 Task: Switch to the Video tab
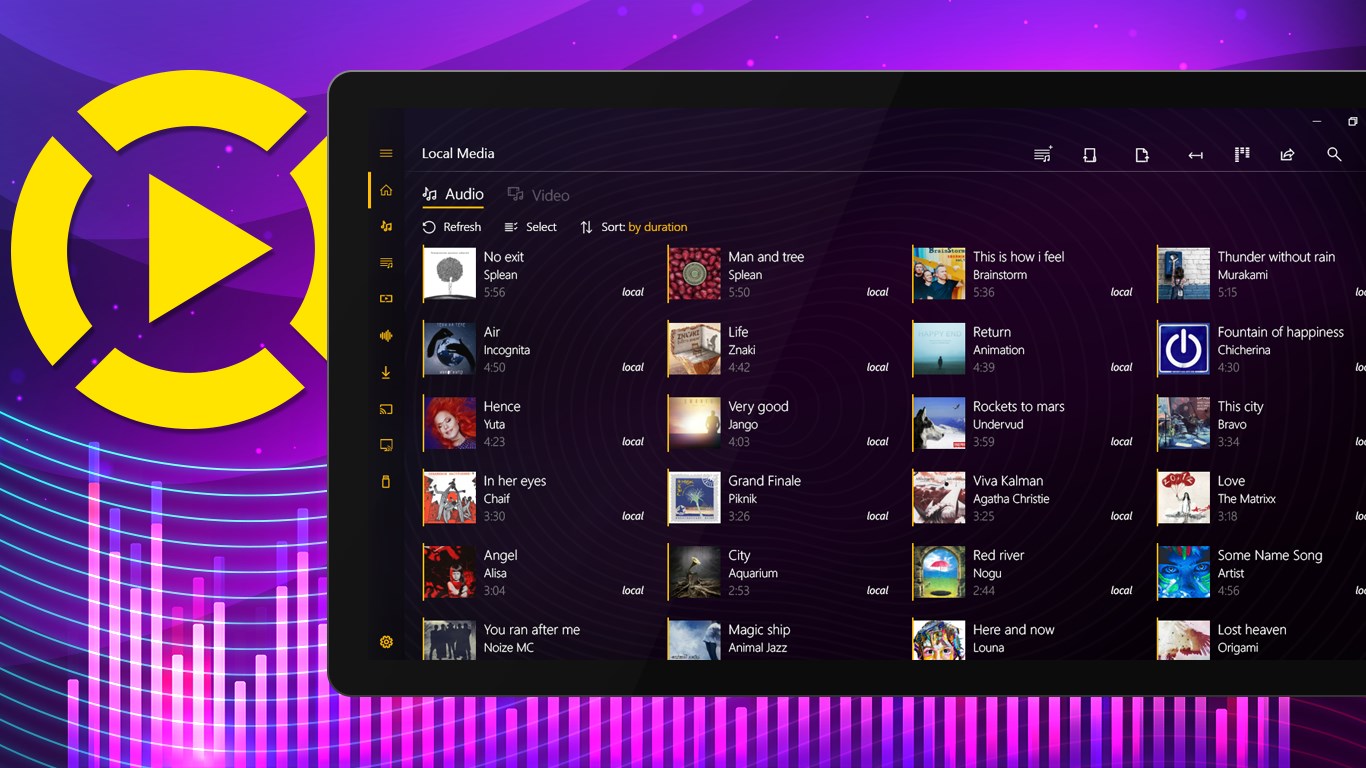tap(538, 194)
